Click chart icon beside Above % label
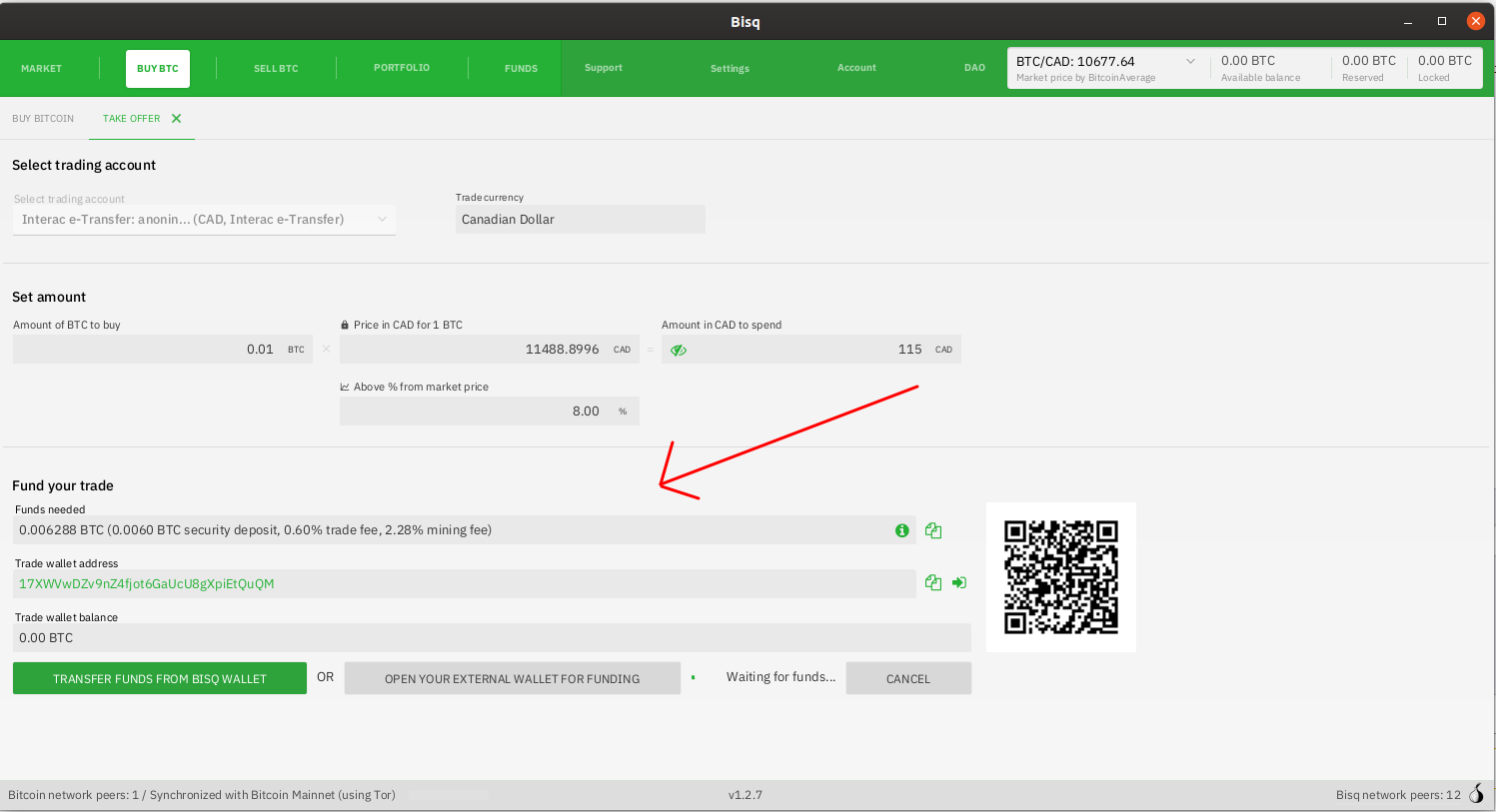Screen dimensions: 1496x812 tap(345, 388)
